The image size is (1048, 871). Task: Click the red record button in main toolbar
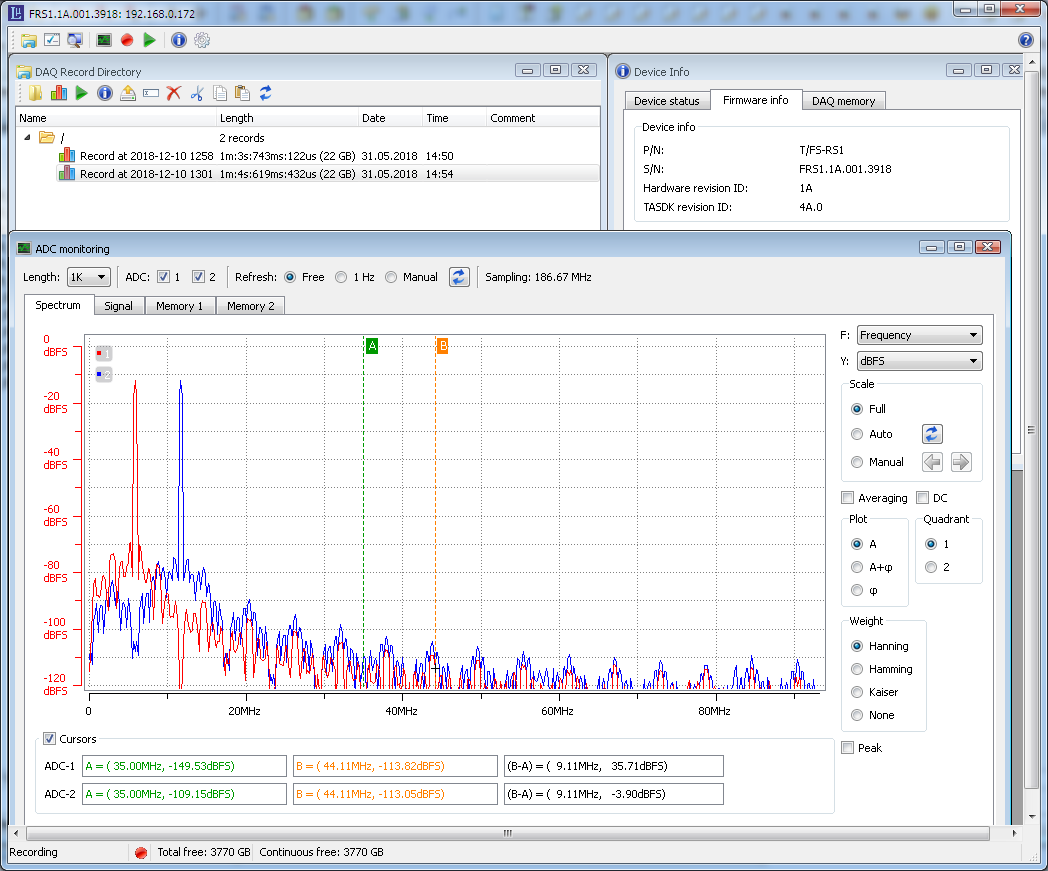coord(127,40)
